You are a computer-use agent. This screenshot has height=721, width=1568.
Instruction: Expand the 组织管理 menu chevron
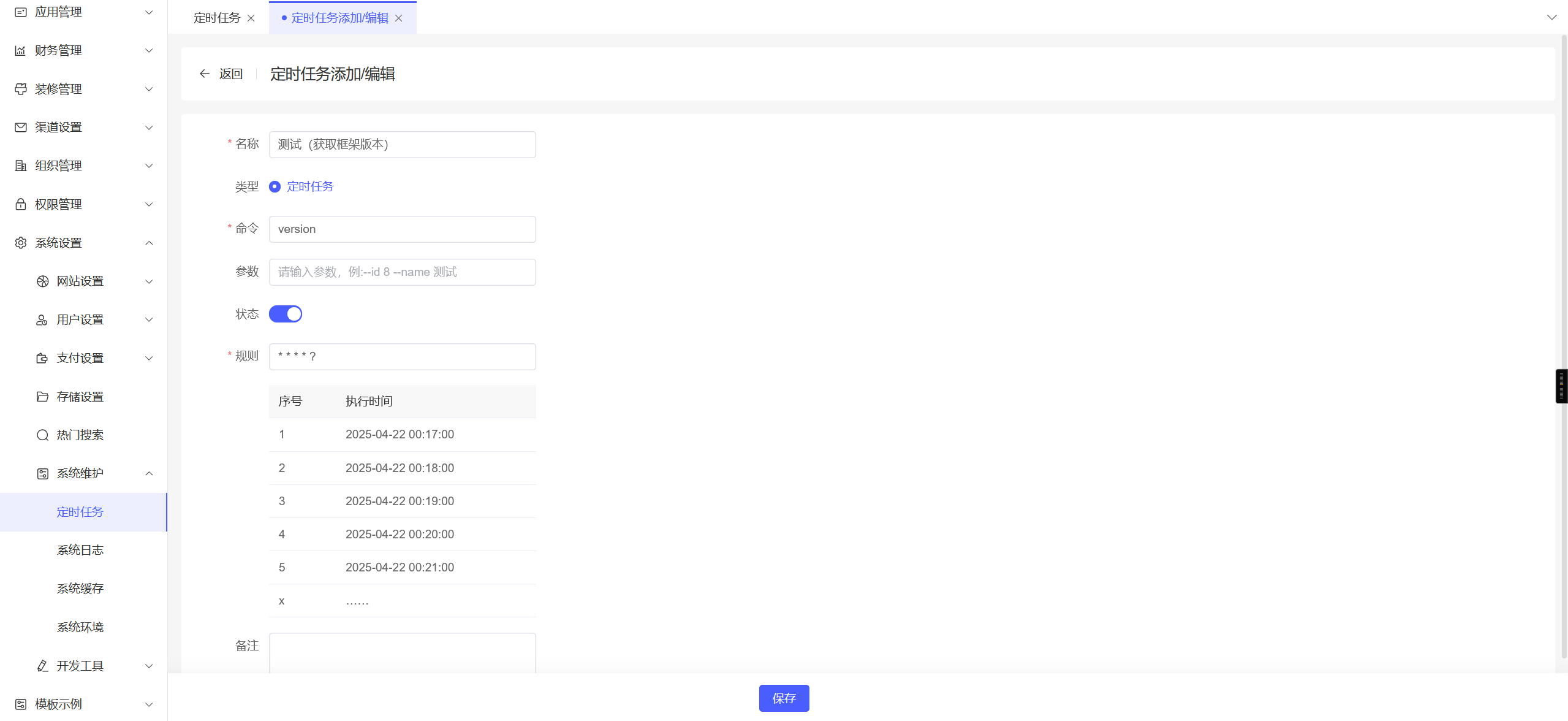149,166
